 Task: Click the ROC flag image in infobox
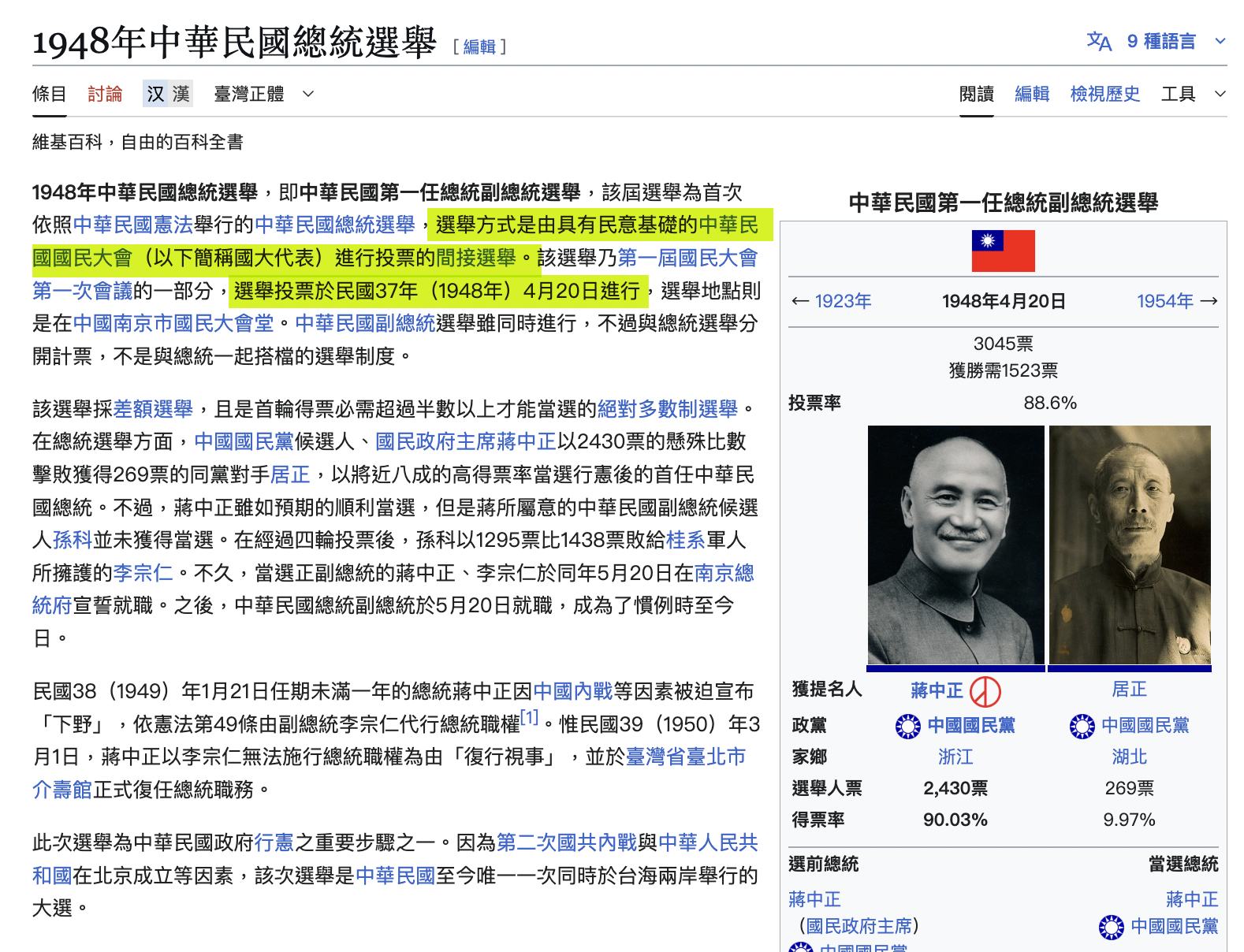(1003, 251)
